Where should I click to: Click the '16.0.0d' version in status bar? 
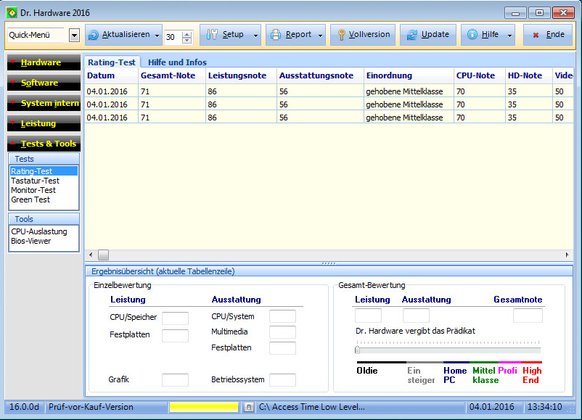coord(24,407)
